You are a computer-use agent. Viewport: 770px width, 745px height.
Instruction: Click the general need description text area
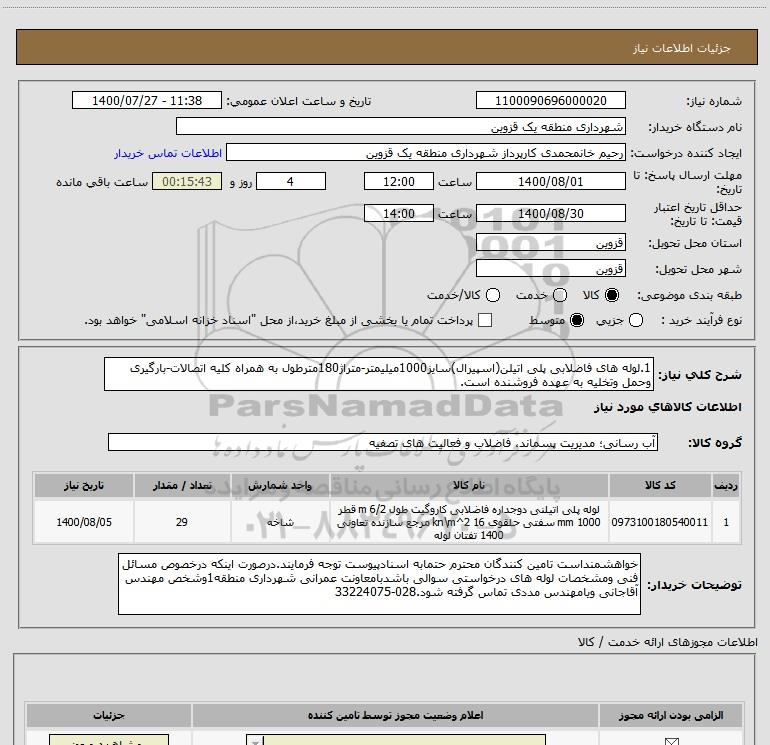[x=379, y=374]
